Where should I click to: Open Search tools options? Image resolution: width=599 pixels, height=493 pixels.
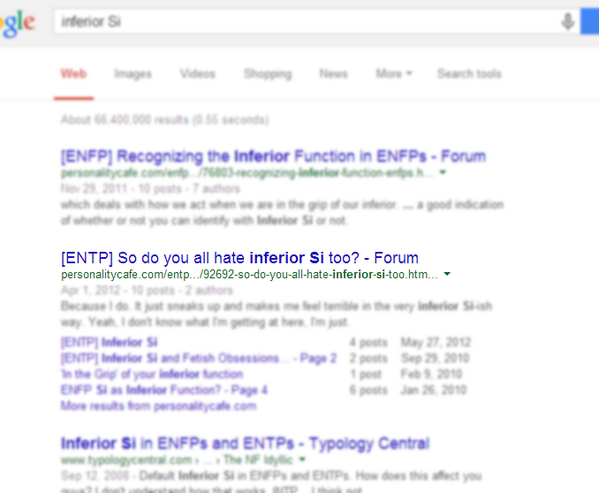469,73
